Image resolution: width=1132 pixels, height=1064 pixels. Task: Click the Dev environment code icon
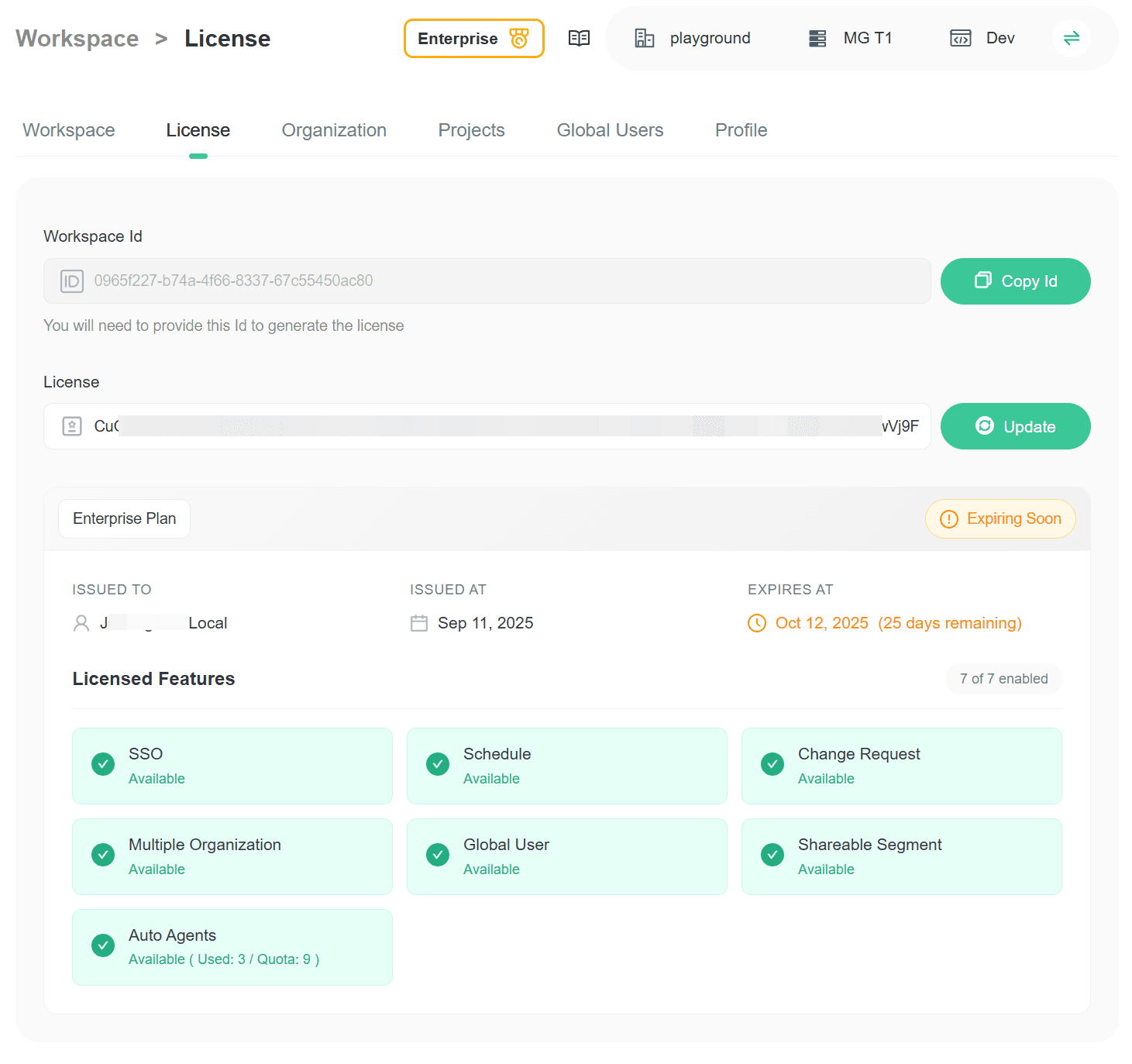960,38
